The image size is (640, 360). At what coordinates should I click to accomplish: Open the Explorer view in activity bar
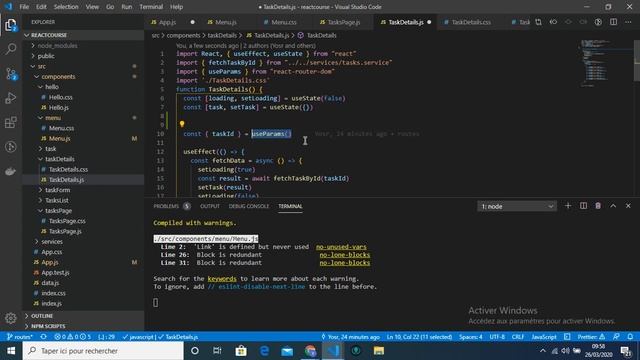tap(11, 25)
